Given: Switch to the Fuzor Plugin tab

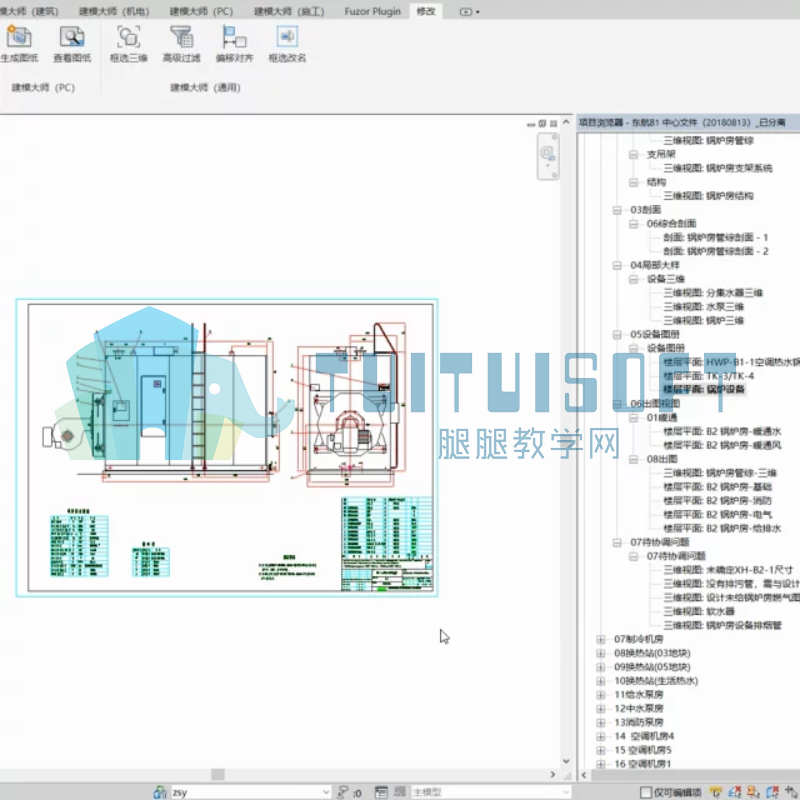Looking at the screenshot, I should (372, 11).
